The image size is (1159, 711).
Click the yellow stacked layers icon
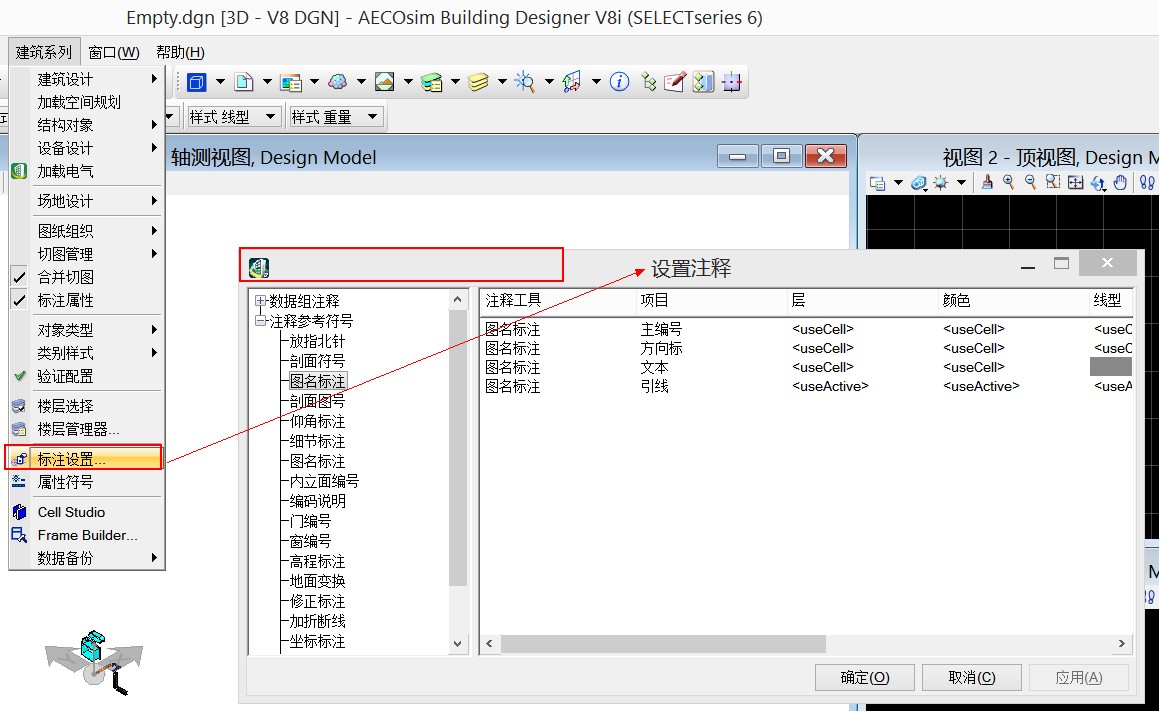coord(478,82)
